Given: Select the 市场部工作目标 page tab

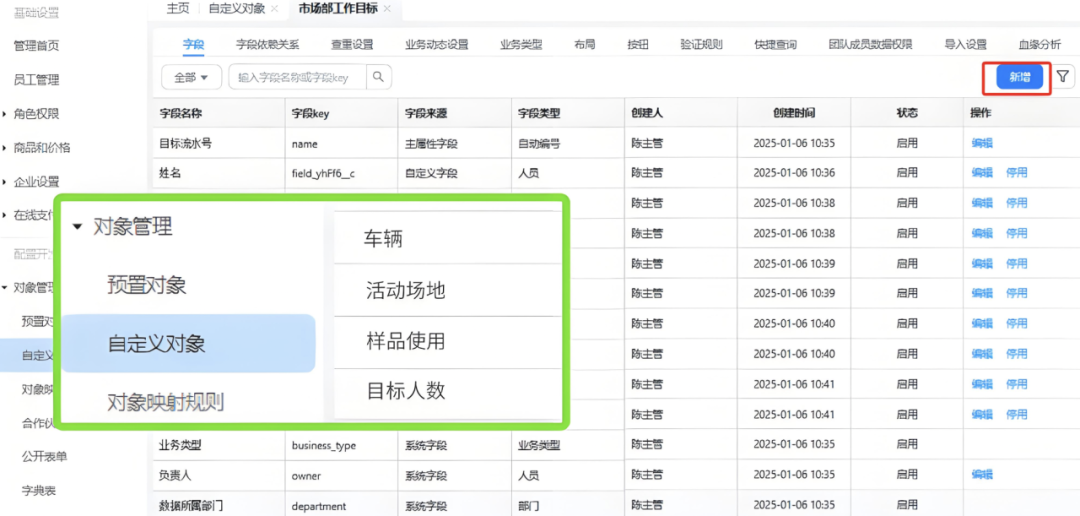Looking at the screenshot, I should point(338,8).
